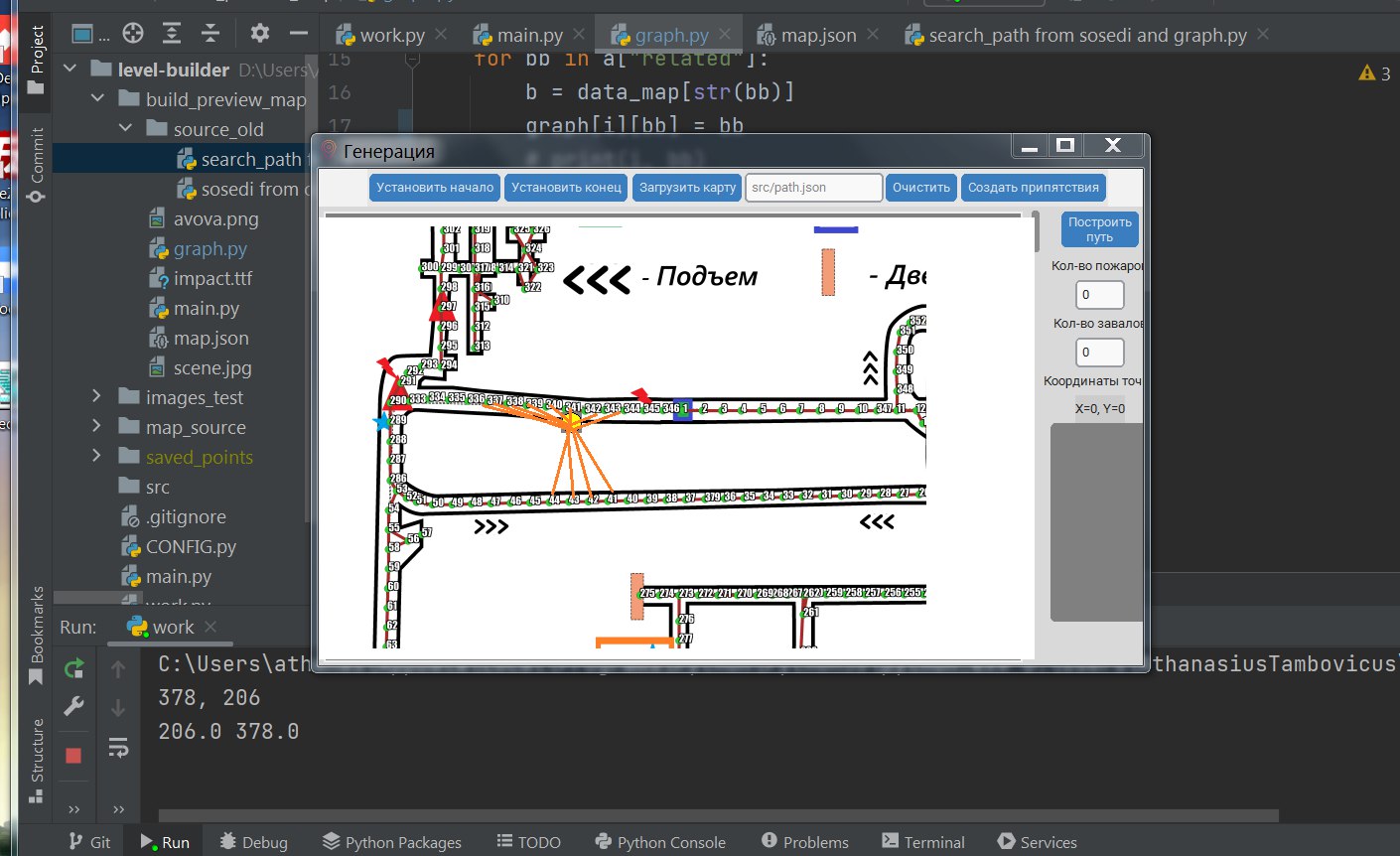
Task: Click the Select Opened File crosshair icon
Action: click(133, 34)
